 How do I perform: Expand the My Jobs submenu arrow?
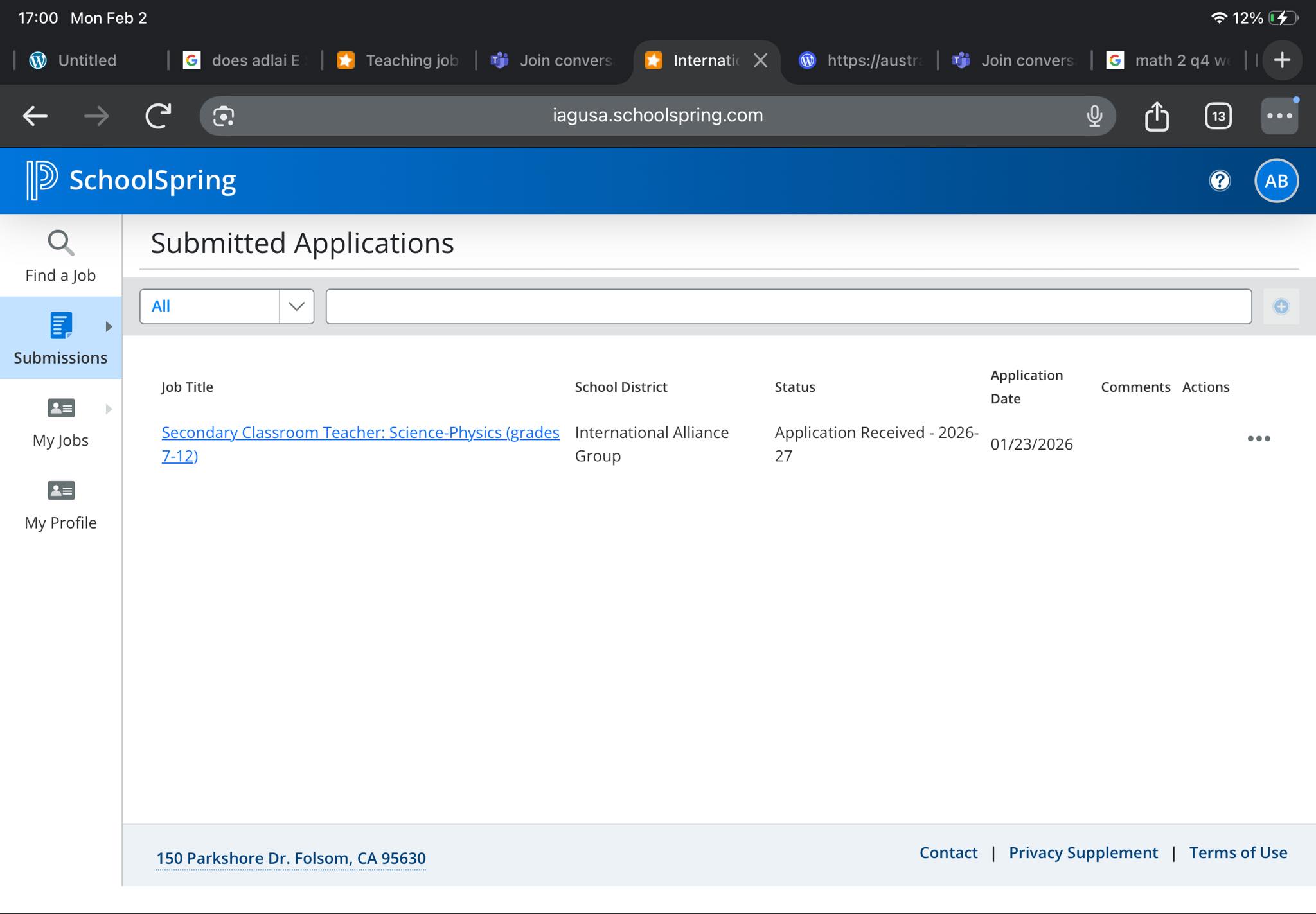click(109, 409)
